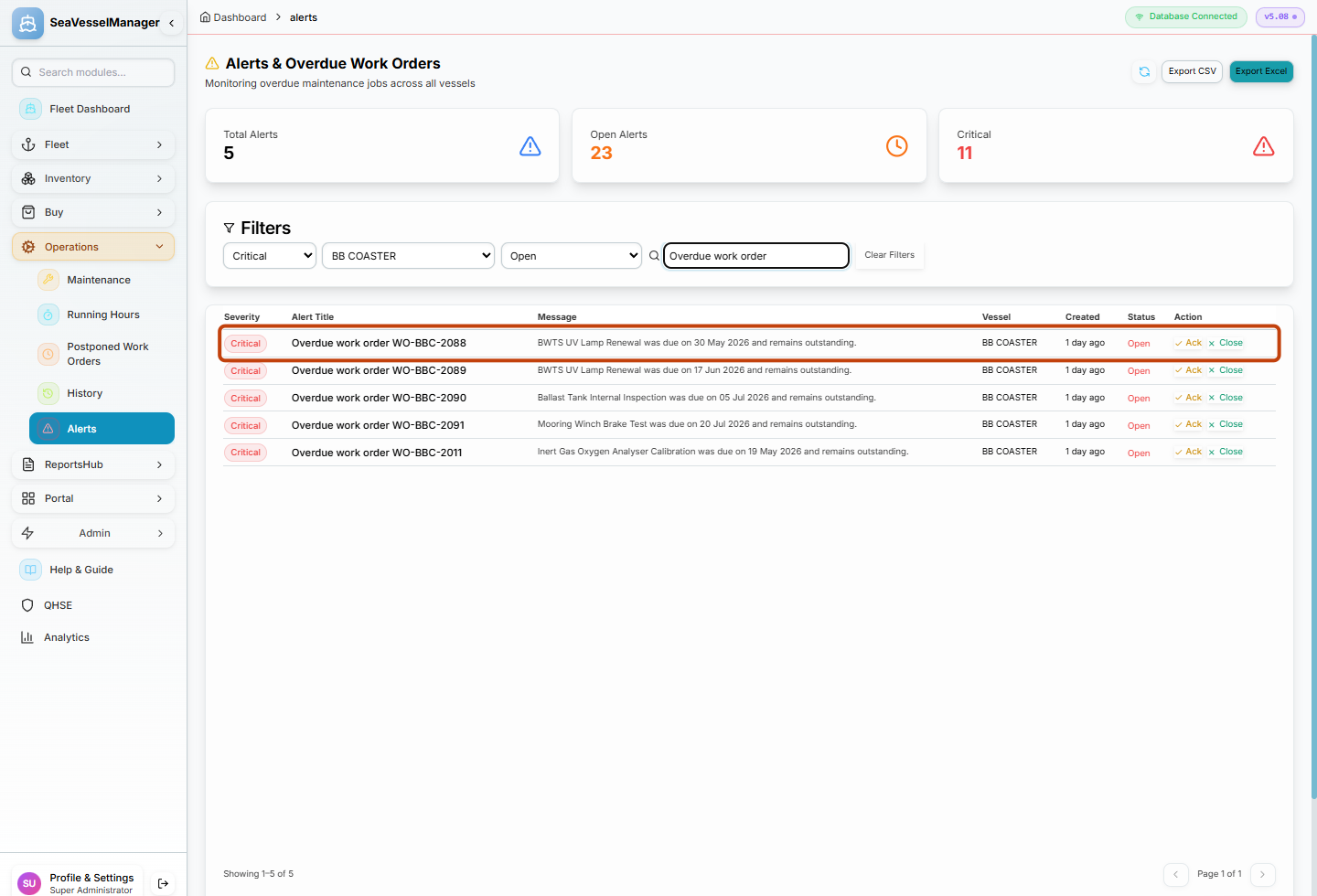The height and width of the screenshot is (896, 1317).
Task: Click the Inventory boxes icon
Action: pyautogui.click(x=28, y=178)
